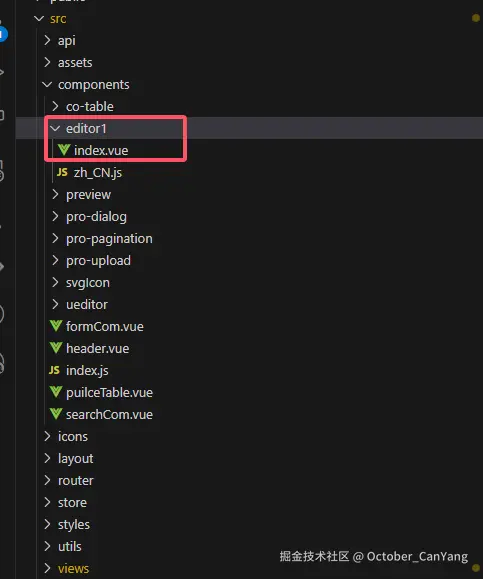Collapse the src folder chevron
This screenshot has width=483, height=579.
[39, 18]
